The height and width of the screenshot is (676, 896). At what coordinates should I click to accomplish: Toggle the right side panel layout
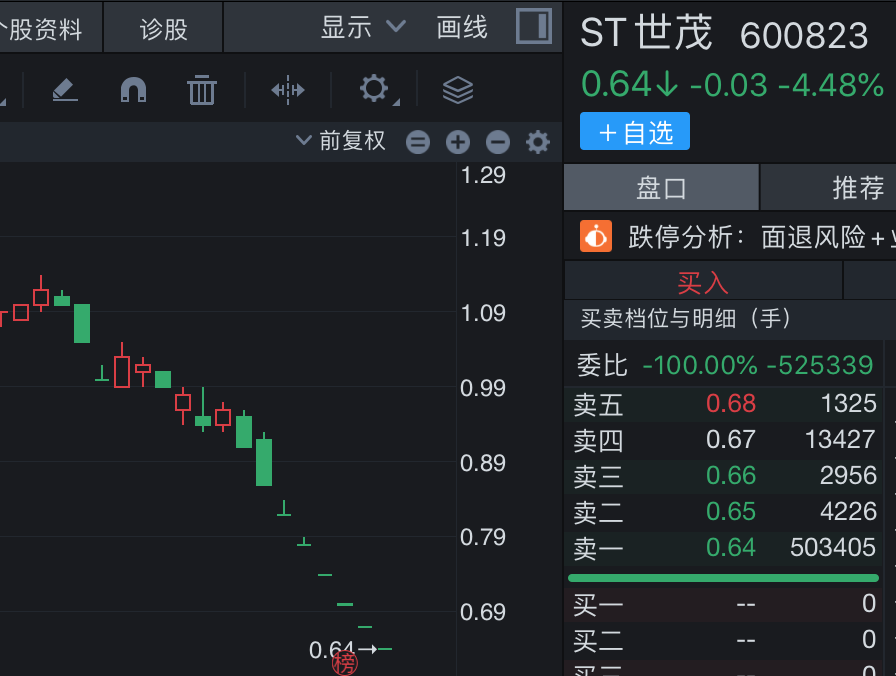[x=534, y=27]
